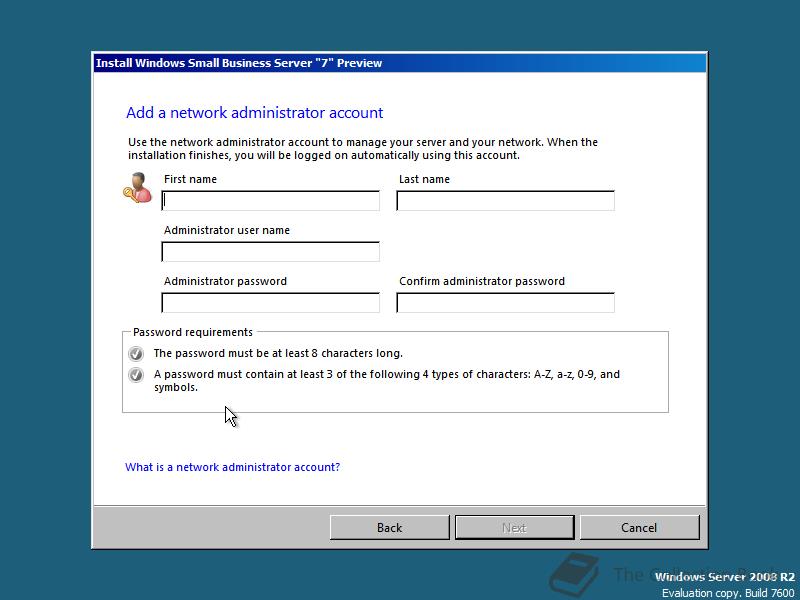Select the Administrator user name field
Image resolution: width=800 pixels, height=600 pixels.
[270, 252]
